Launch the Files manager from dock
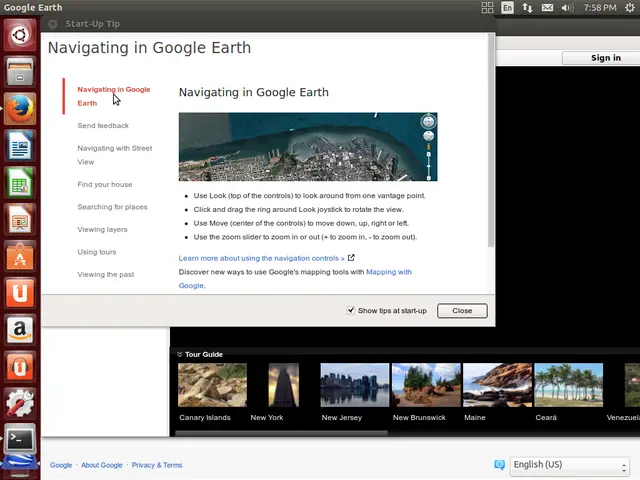Screen dimensions: 640x480 pos(20,71)
